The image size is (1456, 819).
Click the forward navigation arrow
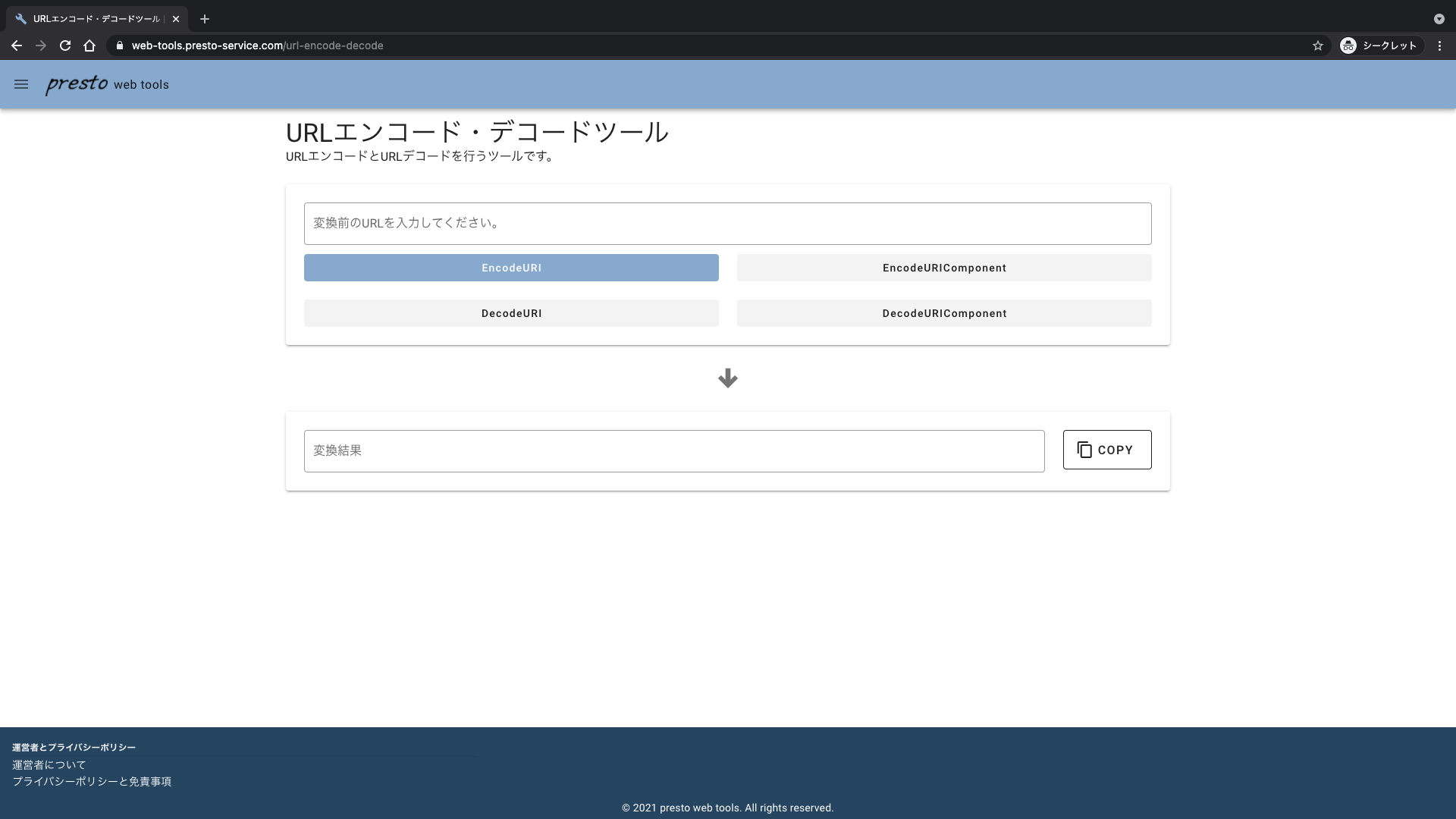[41, 45]
